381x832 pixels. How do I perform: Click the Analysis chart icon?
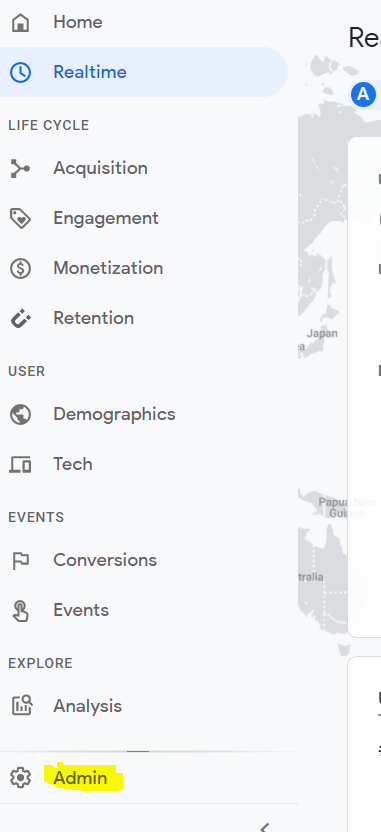[x=21, y=706]
